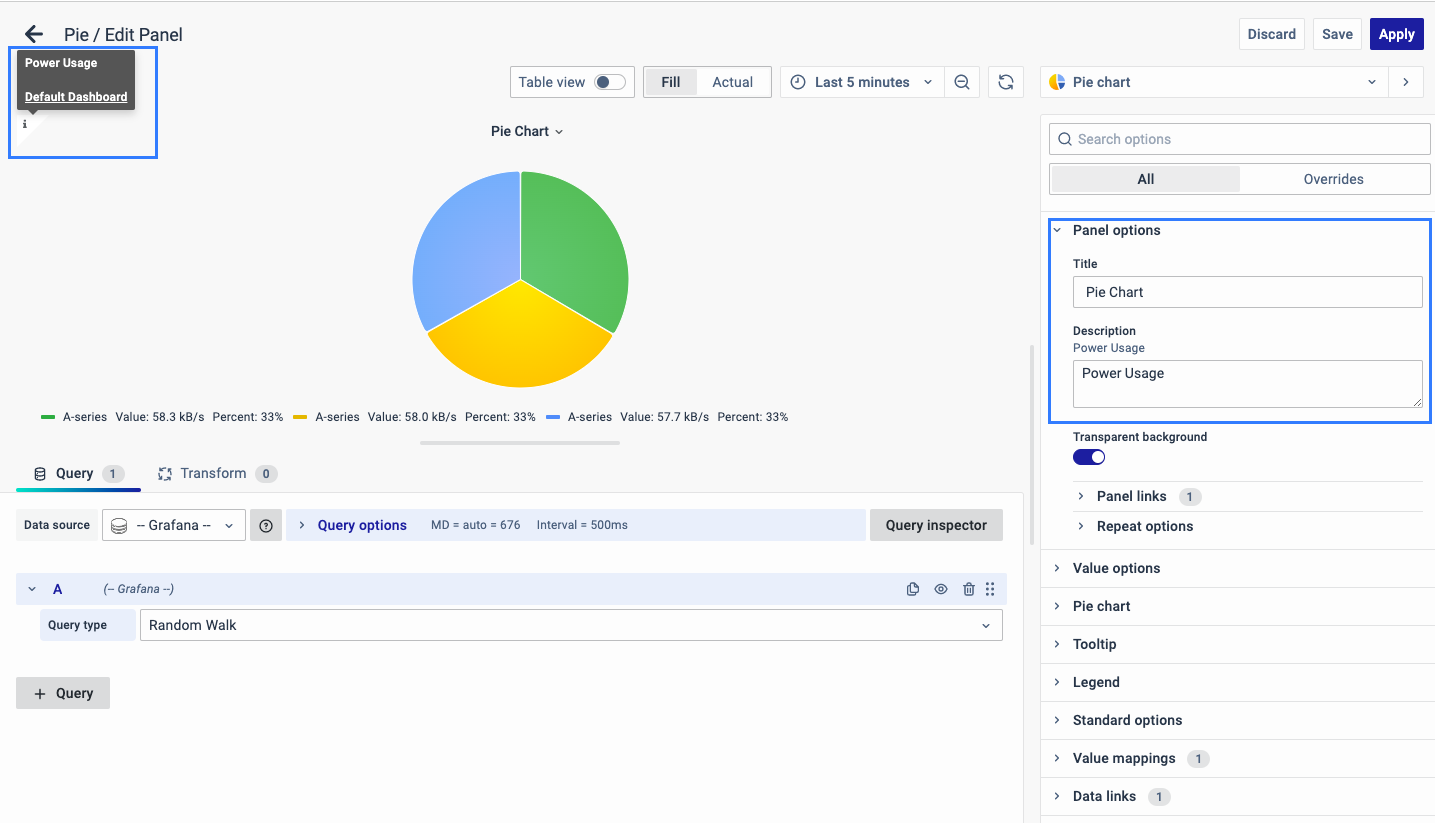Click the zoom out time range icon
Viewport: 1435px width, 823px height.
click(962, 82)
